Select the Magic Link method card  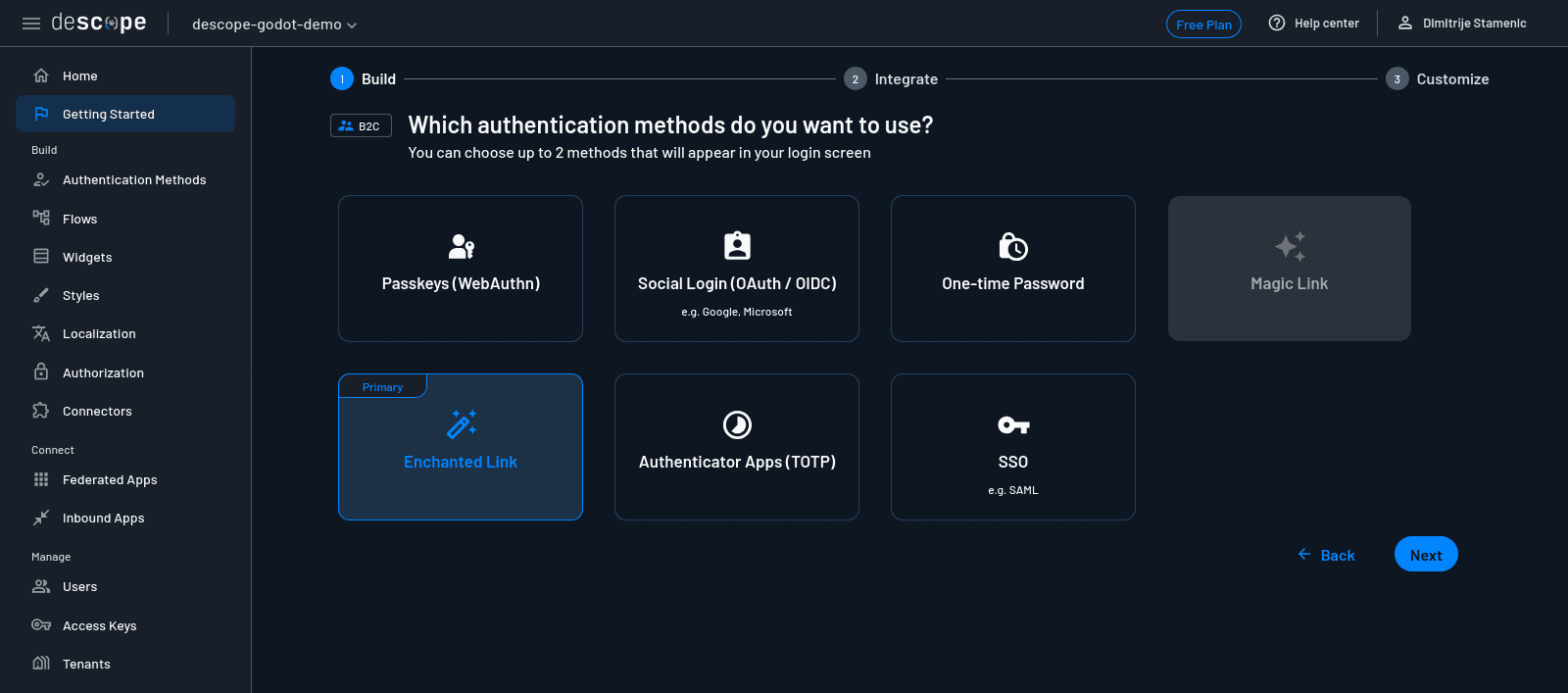[1289, 269]
